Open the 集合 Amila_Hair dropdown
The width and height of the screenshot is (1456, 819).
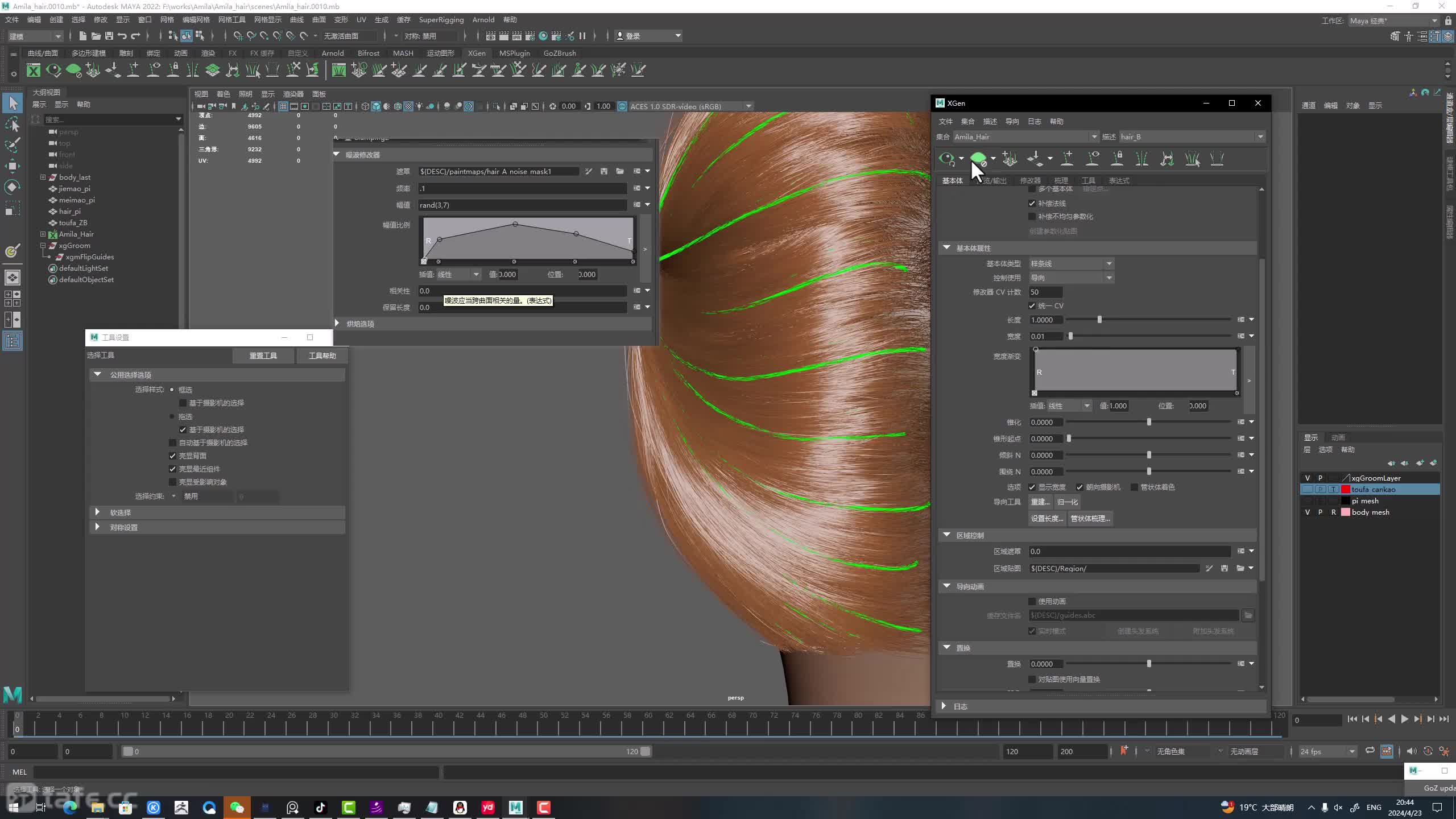click(x=1025, y=136)
